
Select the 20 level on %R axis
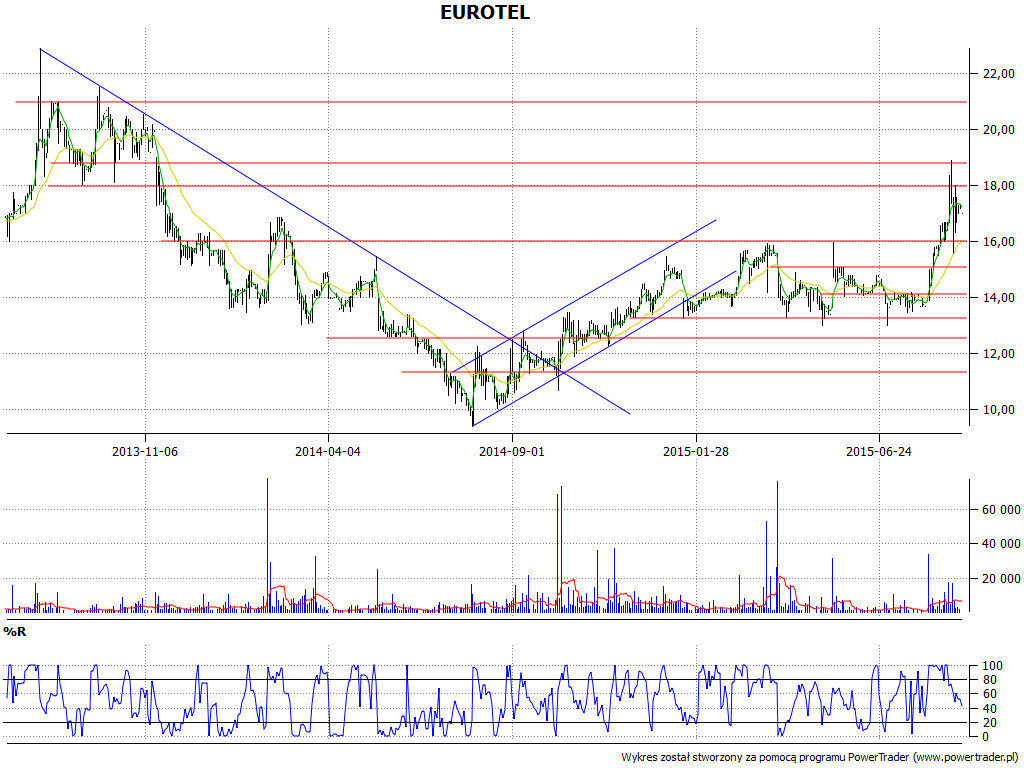pyautogui.click(x=990, y=723)
